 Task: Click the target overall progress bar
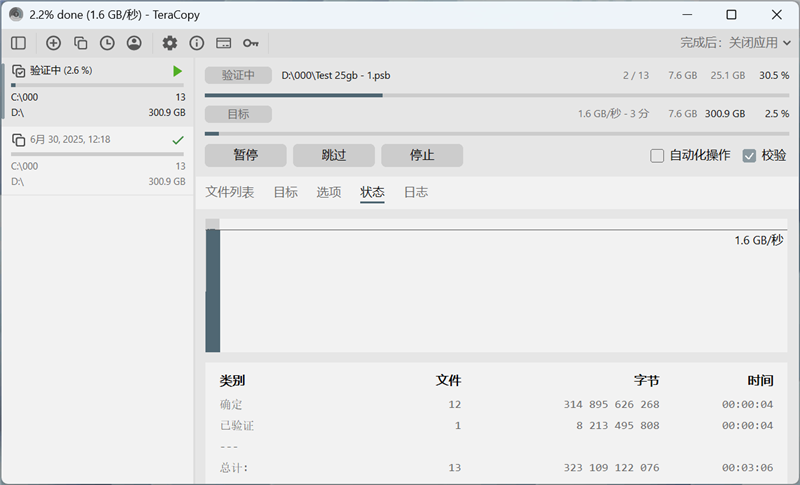[x=497, y=134]
